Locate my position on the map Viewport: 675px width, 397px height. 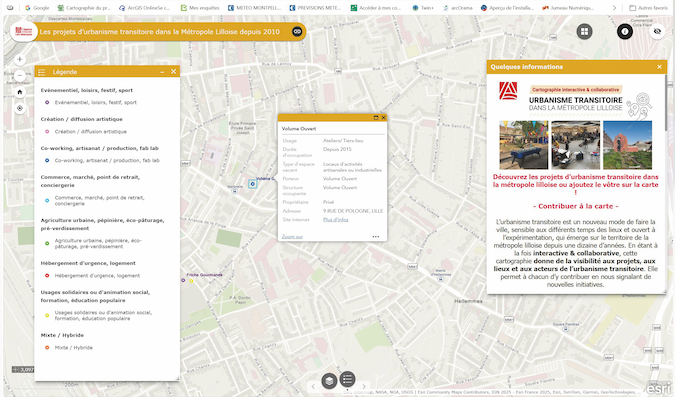click(x=19, y=108)
